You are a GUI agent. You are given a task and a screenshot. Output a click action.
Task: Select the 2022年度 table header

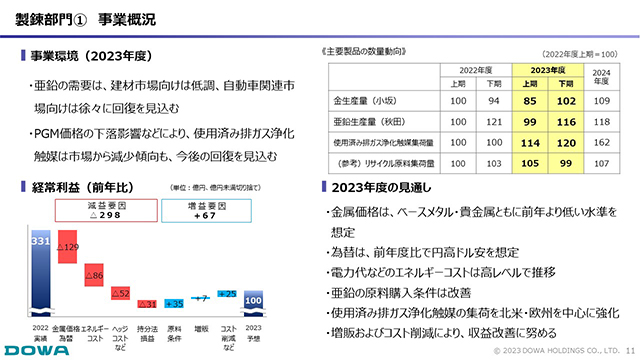[476, 70]
